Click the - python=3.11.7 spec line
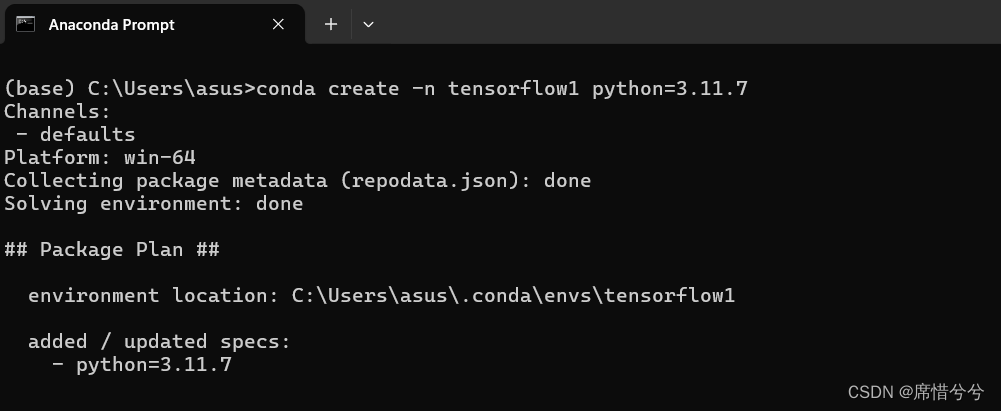 pos(142,365)
